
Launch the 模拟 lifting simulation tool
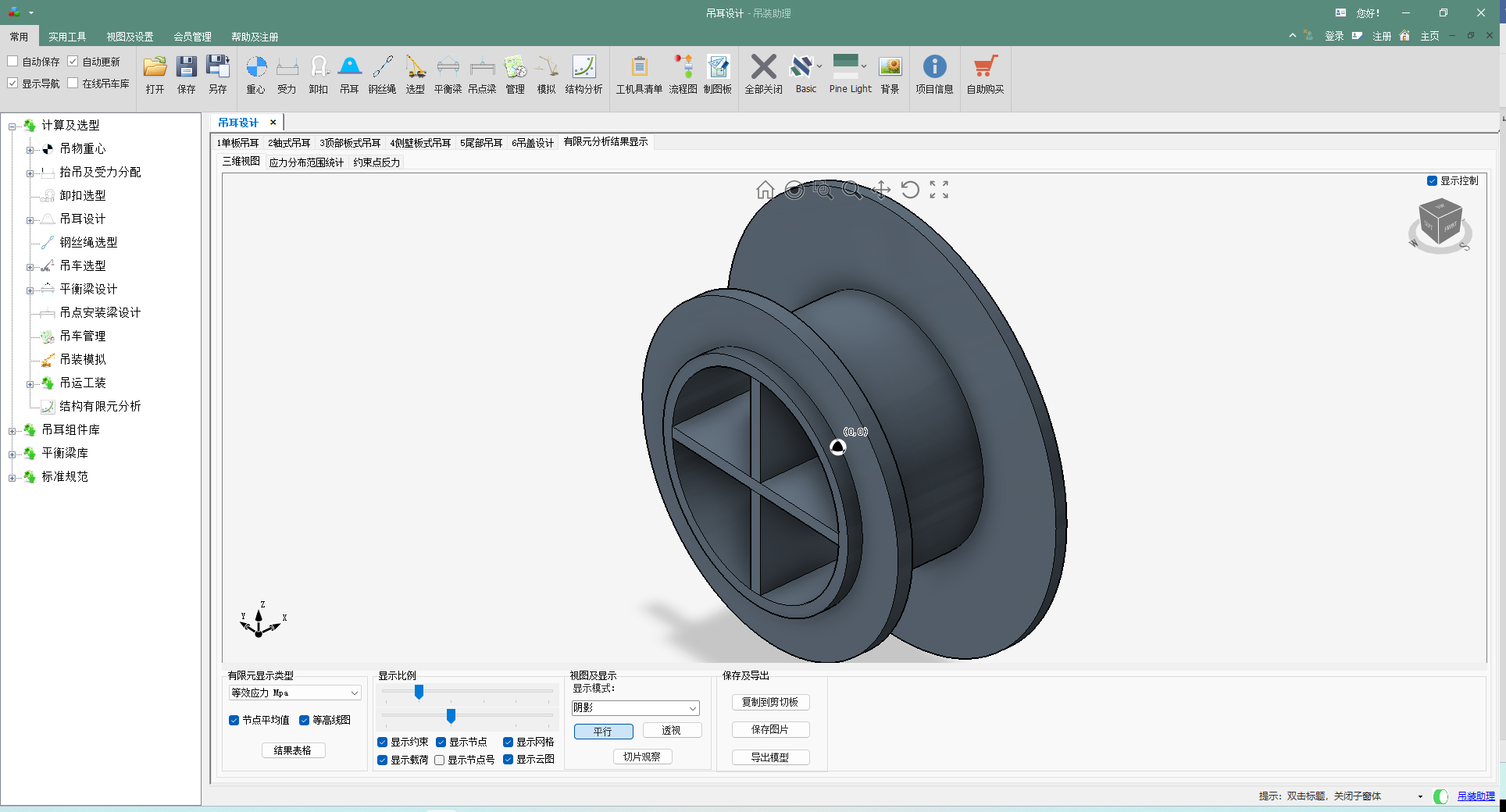[x=546, y=74]
